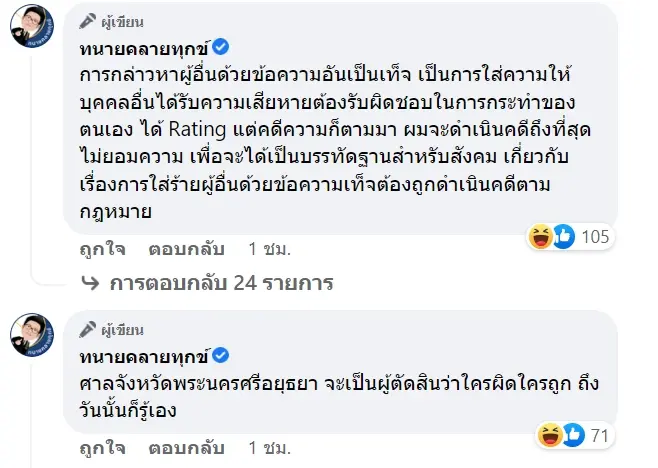Reply to the second comment via ตอบกลับ

click(178, 442)
